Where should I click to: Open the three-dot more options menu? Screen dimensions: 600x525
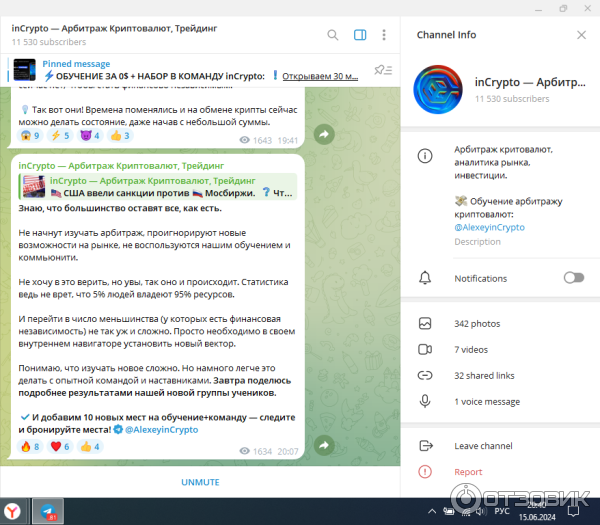(386, 35)
